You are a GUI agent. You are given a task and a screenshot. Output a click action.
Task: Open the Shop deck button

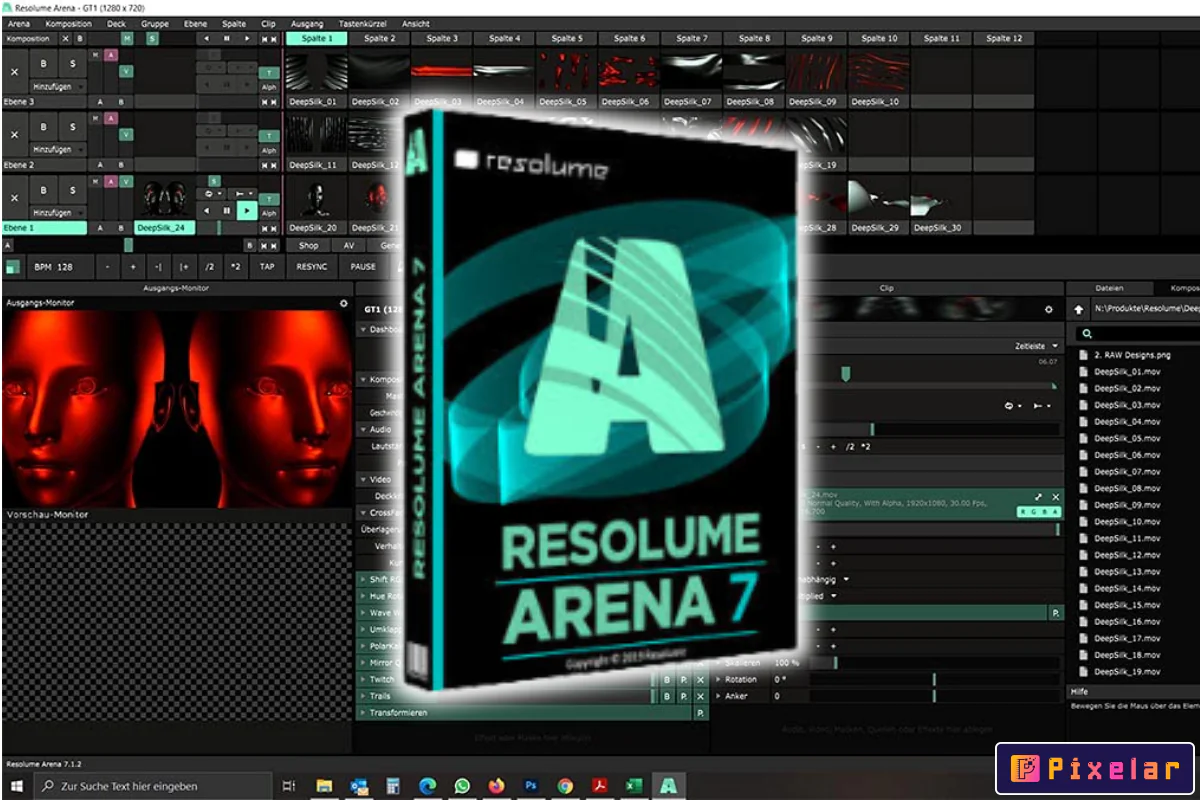click(309, 245)
